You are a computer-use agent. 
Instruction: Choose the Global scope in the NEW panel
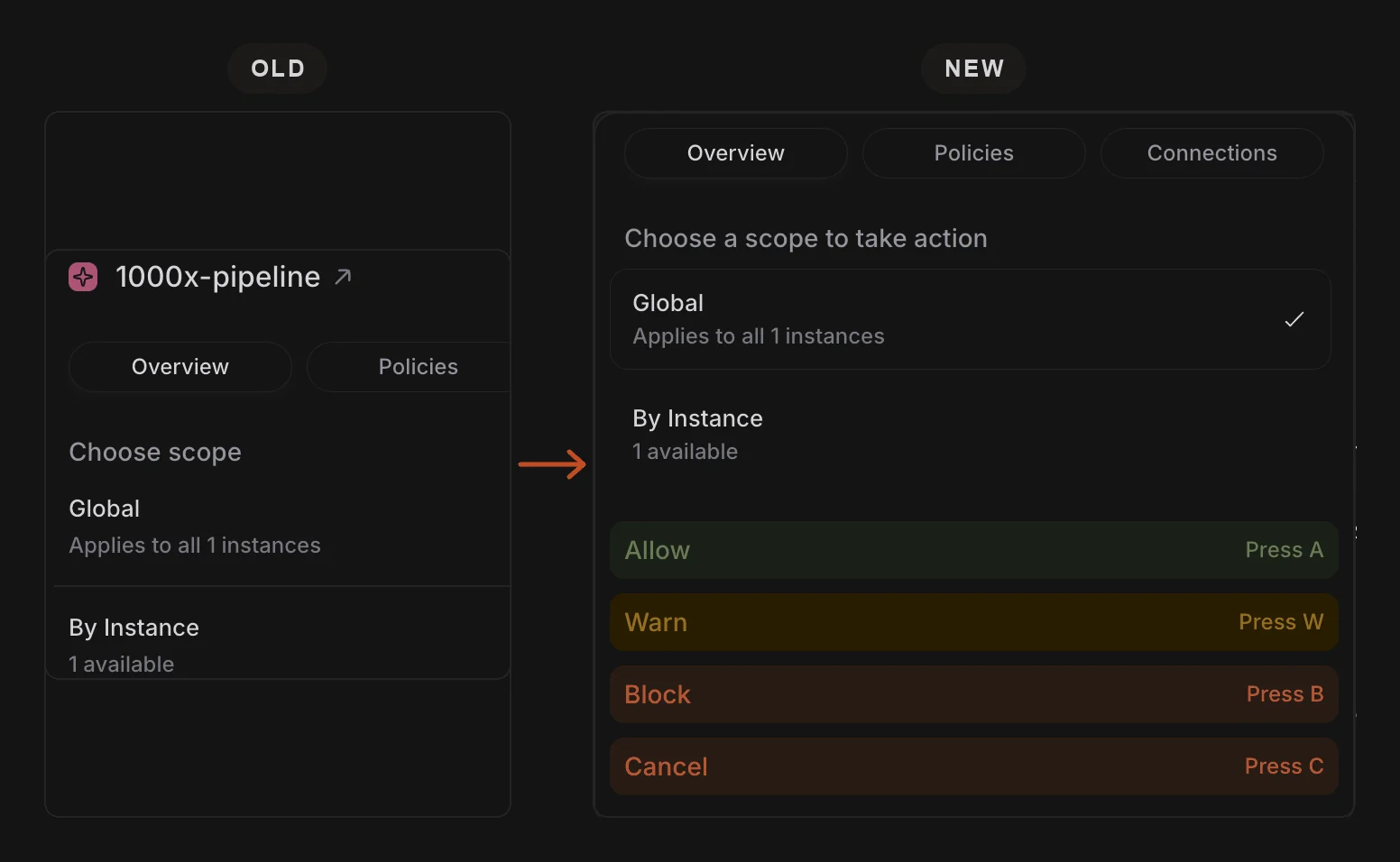click(971, 319)
